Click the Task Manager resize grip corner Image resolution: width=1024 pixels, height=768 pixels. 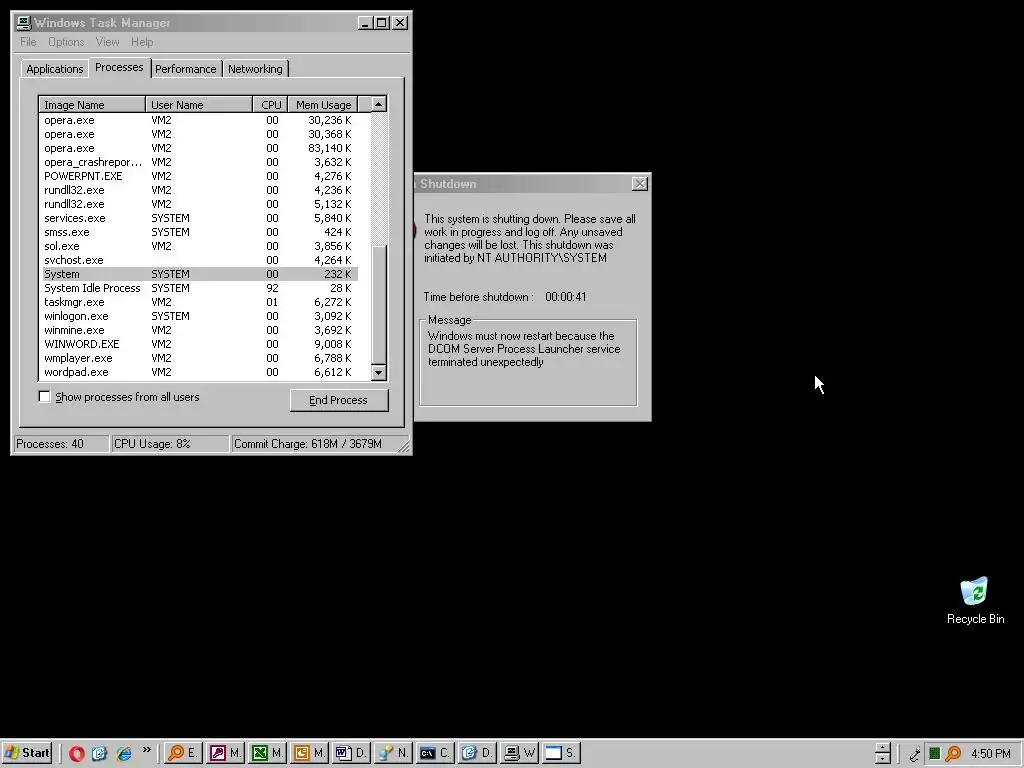tap(404, 447)
